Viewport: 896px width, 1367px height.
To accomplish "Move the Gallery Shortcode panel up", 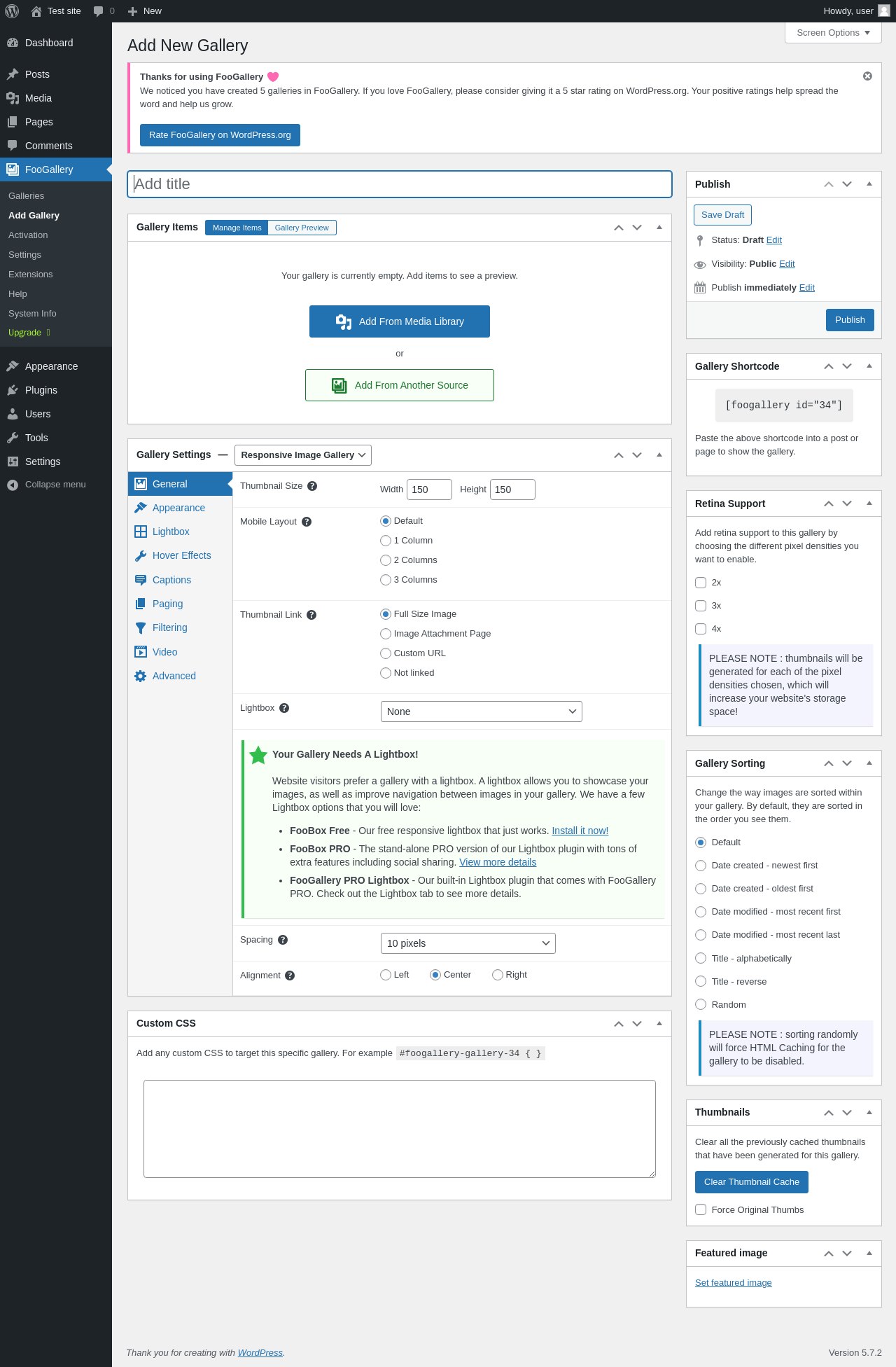I will tap(829, 366).
